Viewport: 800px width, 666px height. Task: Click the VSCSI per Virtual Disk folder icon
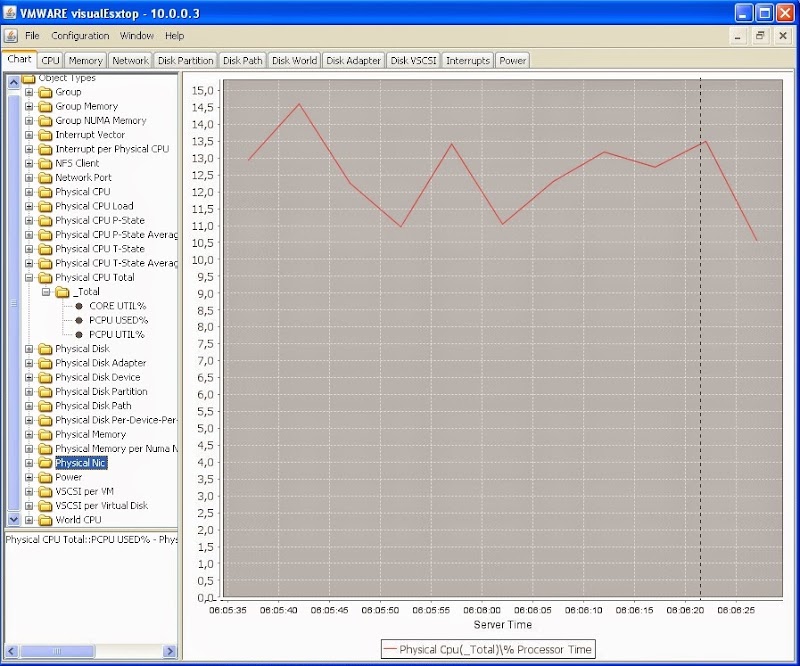tap(45, 506)
